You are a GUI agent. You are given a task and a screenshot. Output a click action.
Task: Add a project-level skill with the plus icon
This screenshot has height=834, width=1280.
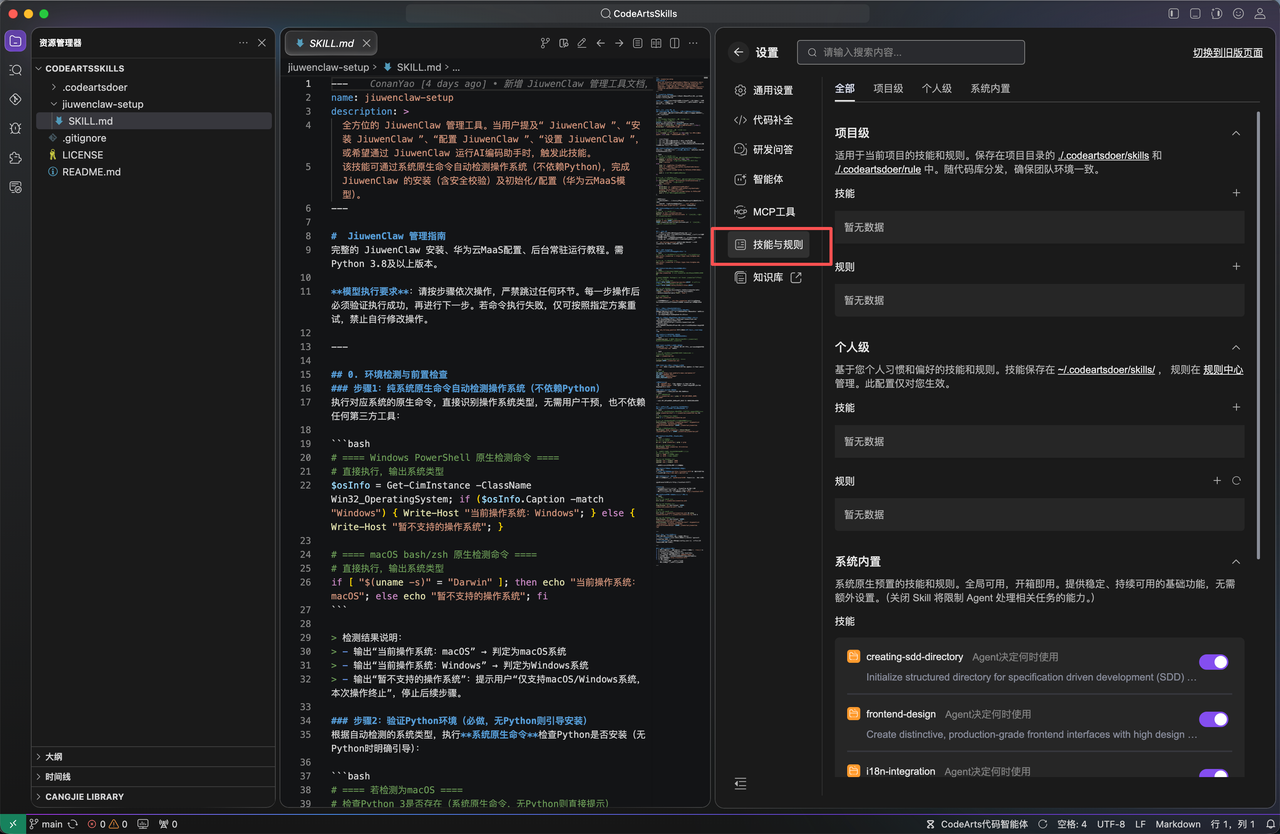(1236, 193)
